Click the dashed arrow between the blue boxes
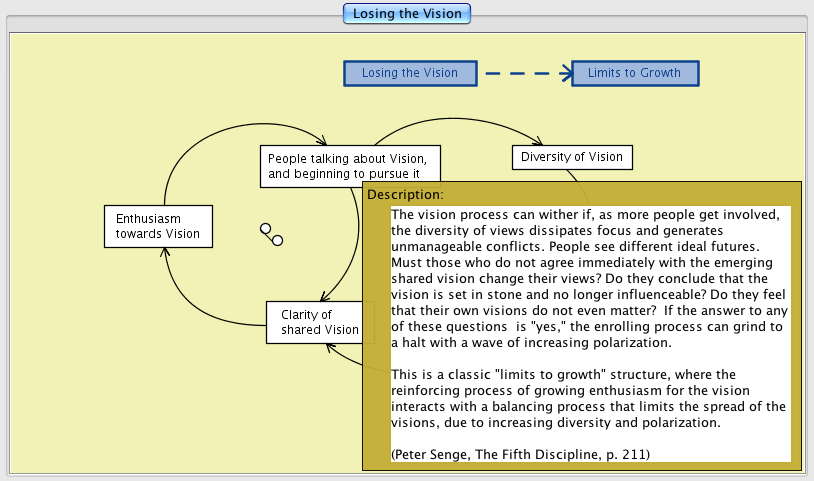Image resolution: width=814 pixels, height=481 pixels. click(x=523, y=73)
